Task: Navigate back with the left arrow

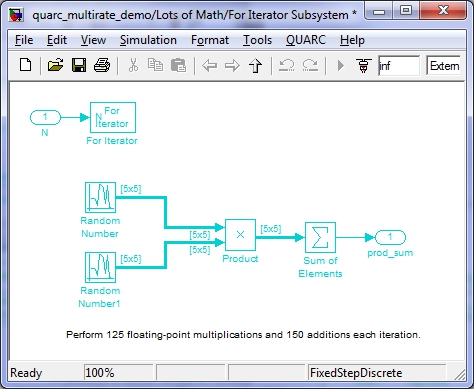Action: pyautogui.click(x=209, y=65)
